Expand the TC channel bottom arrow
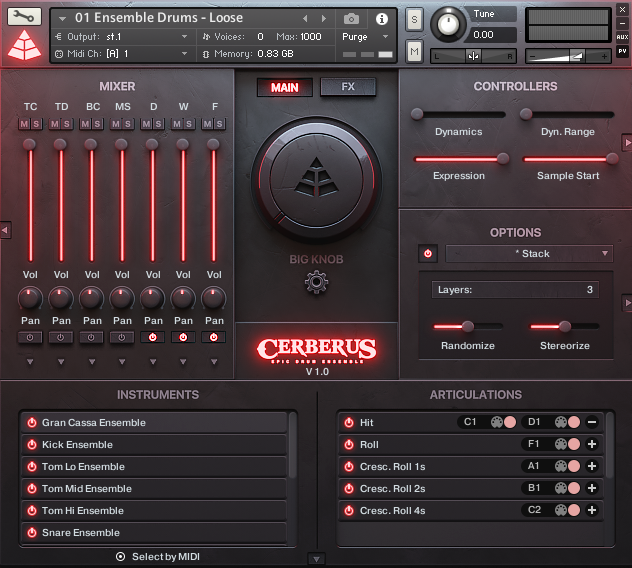 pyautogui.click(x=30, y=362)
